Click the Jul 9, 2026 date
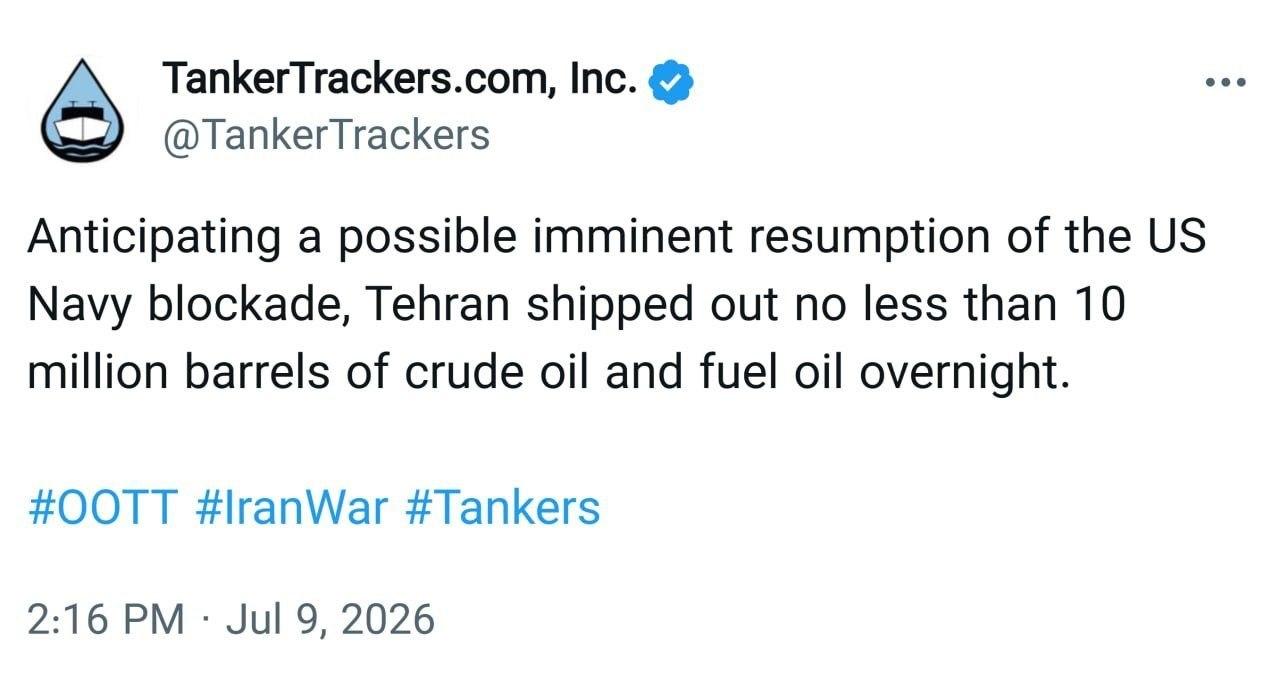 pos(331,620)
